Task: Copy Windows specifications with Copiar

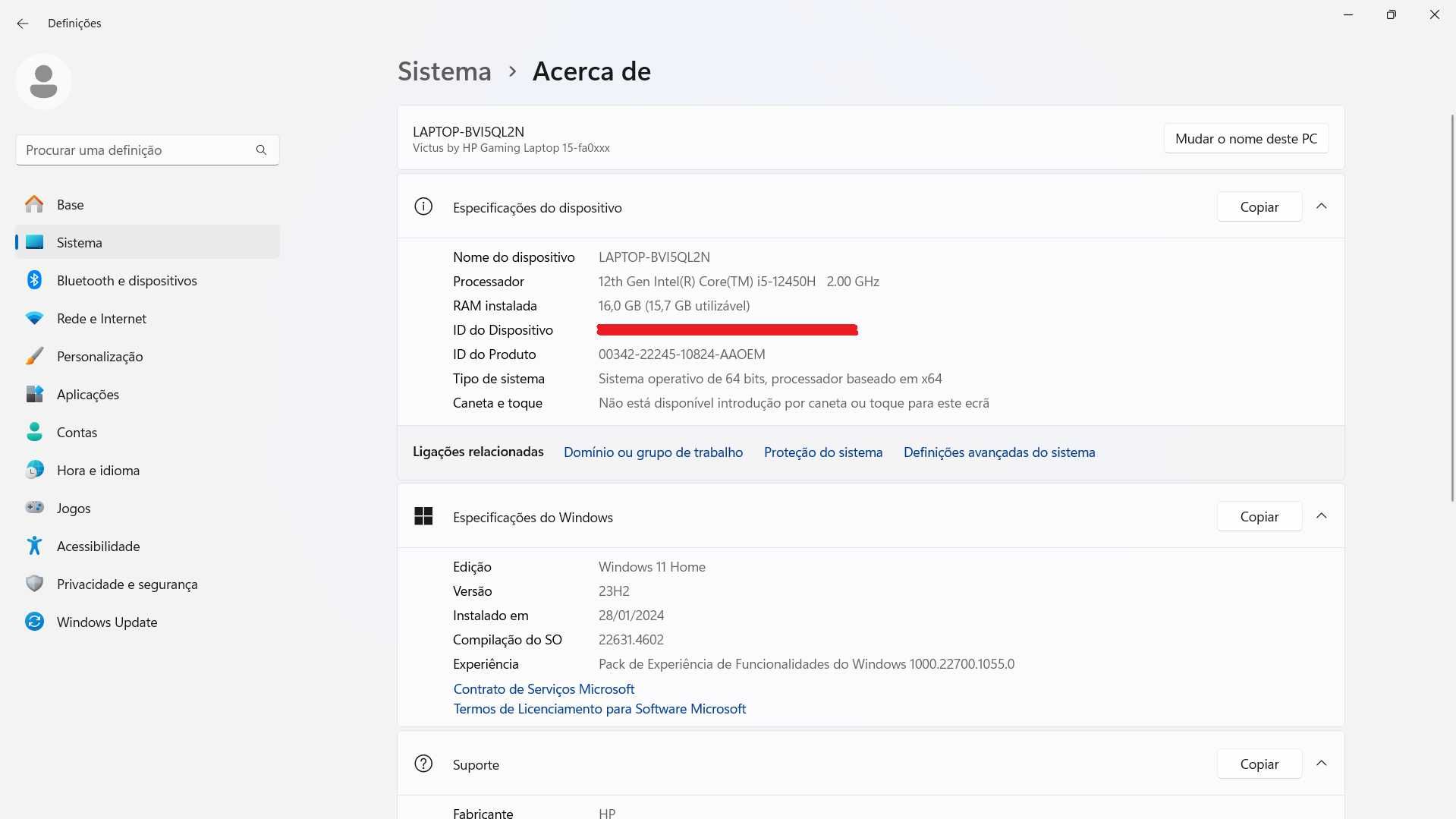Action: [1259, 516]
